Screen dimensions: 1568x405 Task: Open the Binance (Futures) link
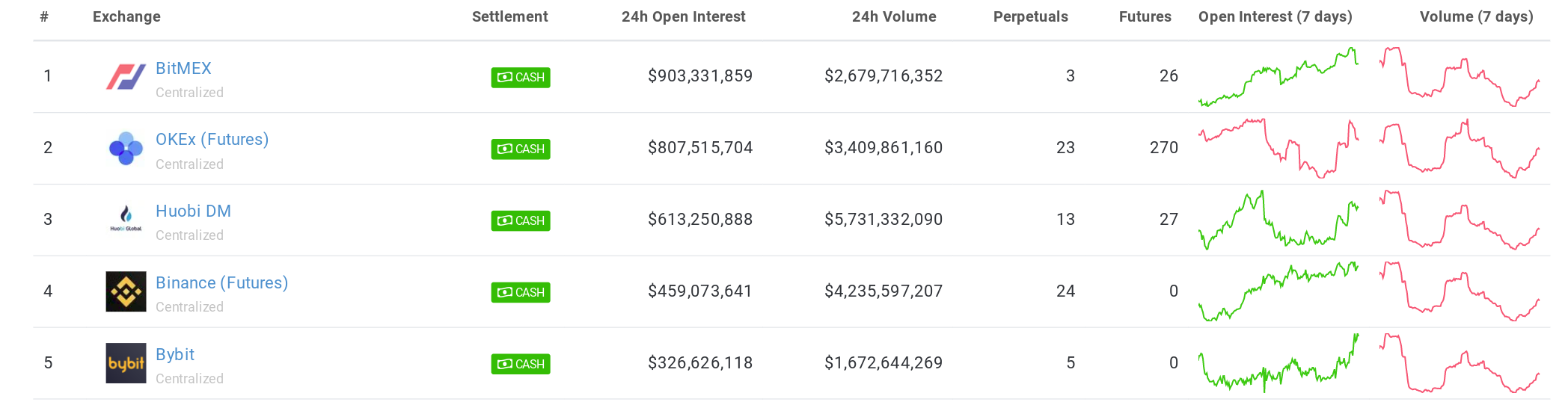click(x=221, y=283)
